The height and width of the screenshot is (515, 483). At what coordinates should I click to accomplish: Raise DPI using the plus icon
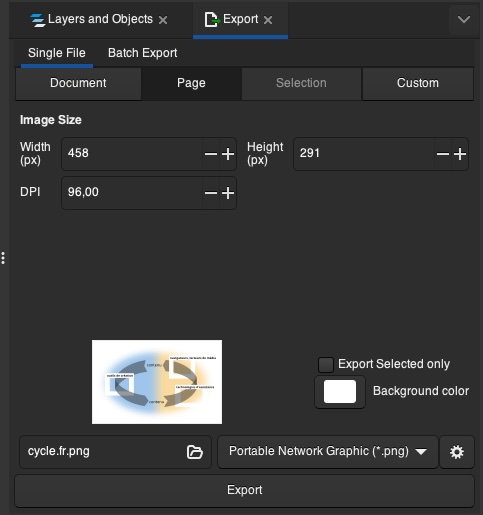coord(228,193)
